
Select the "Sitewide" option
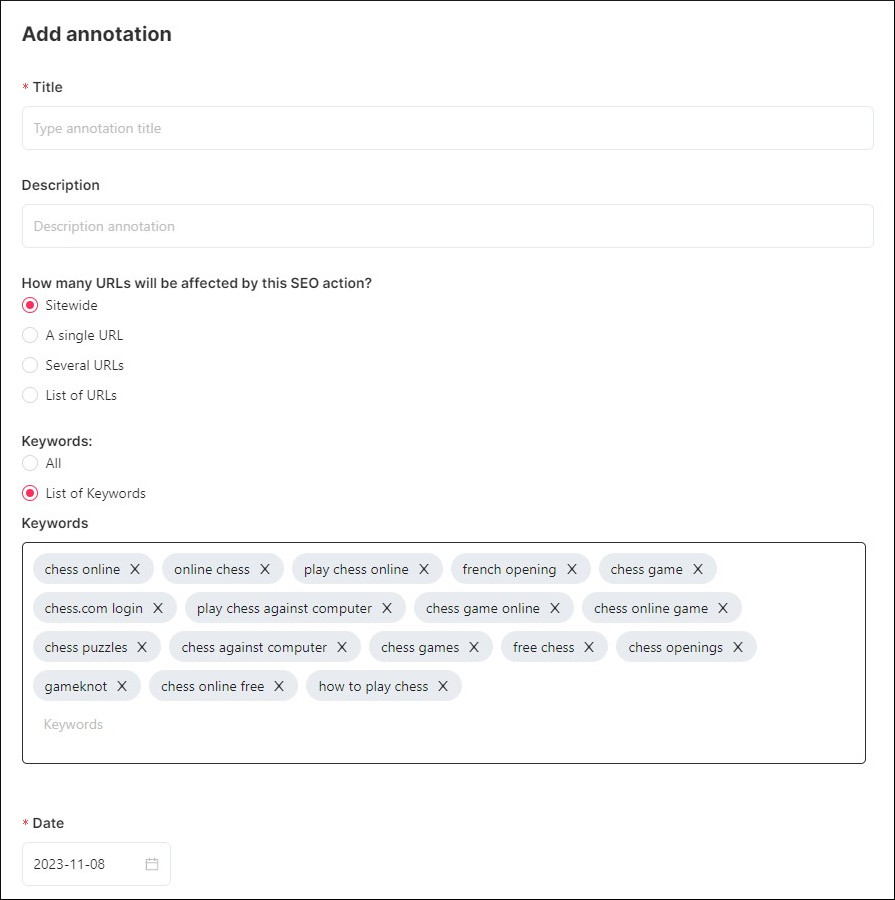[x=30, y=305]
